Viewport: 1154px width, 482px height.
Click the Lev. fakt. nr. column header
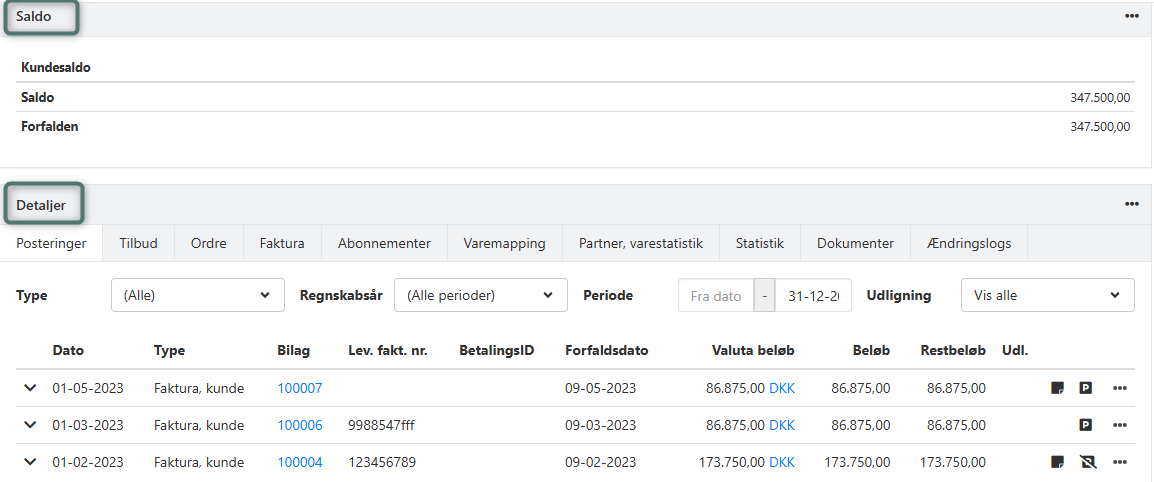point(388,351)
